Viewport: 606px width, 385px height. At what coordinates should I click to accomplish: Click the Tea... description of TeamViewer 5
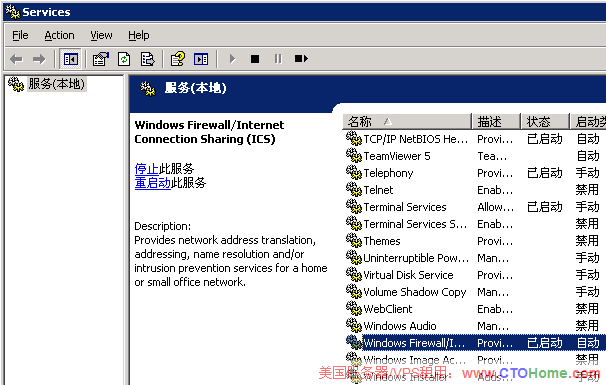point(492,156)
